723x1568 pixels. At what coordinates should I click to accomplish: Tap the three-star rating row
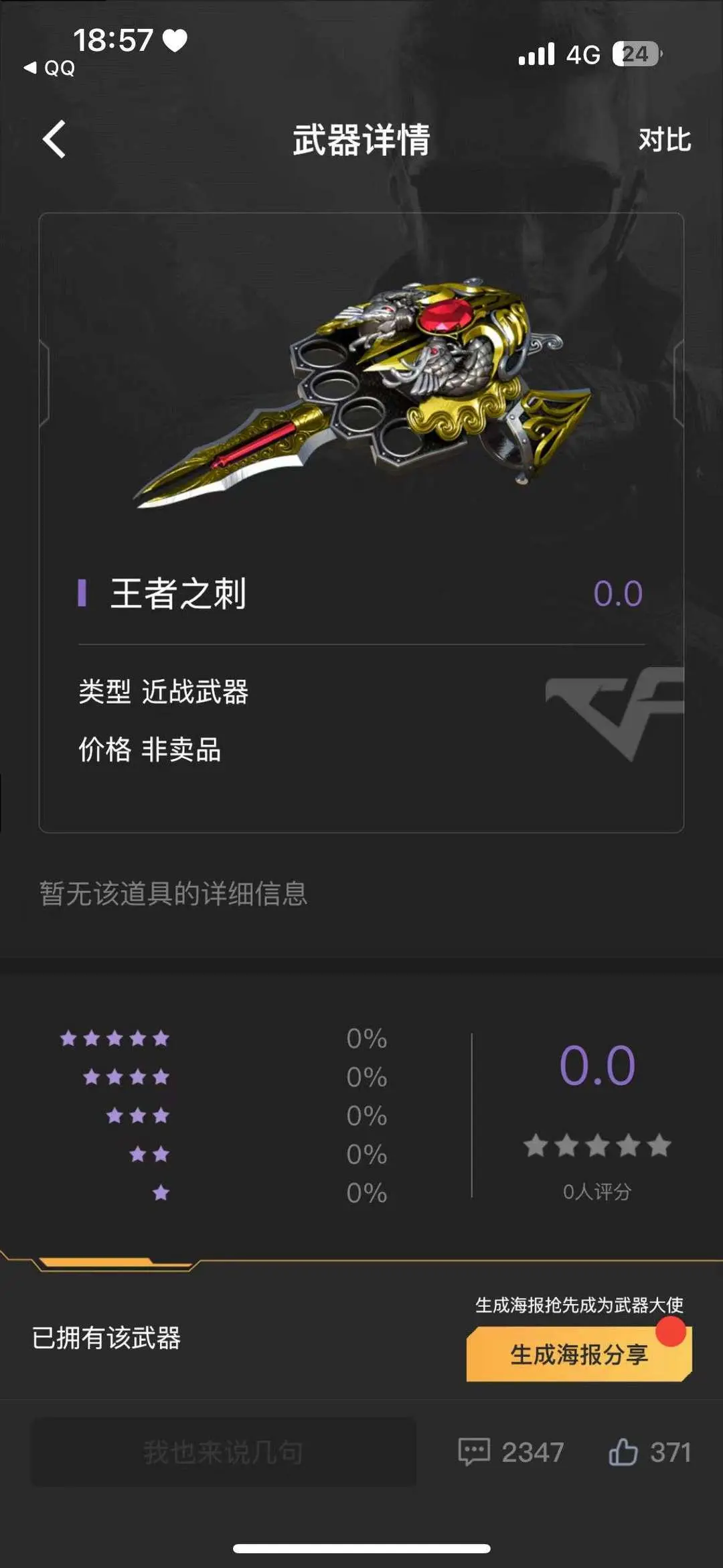click(x=246, y=1115)
